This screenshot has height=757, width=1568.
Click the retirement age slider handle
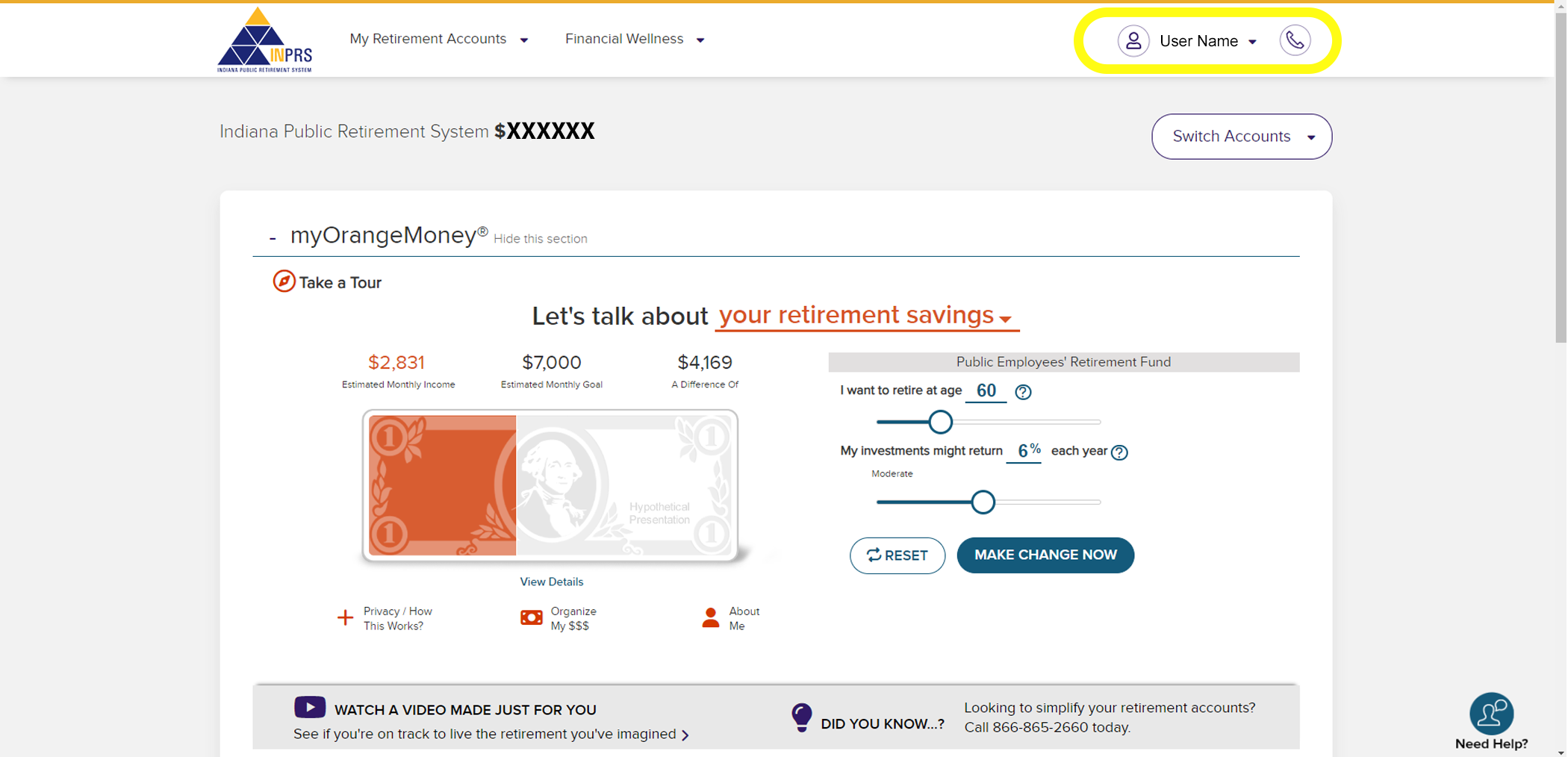click(940, 423)
